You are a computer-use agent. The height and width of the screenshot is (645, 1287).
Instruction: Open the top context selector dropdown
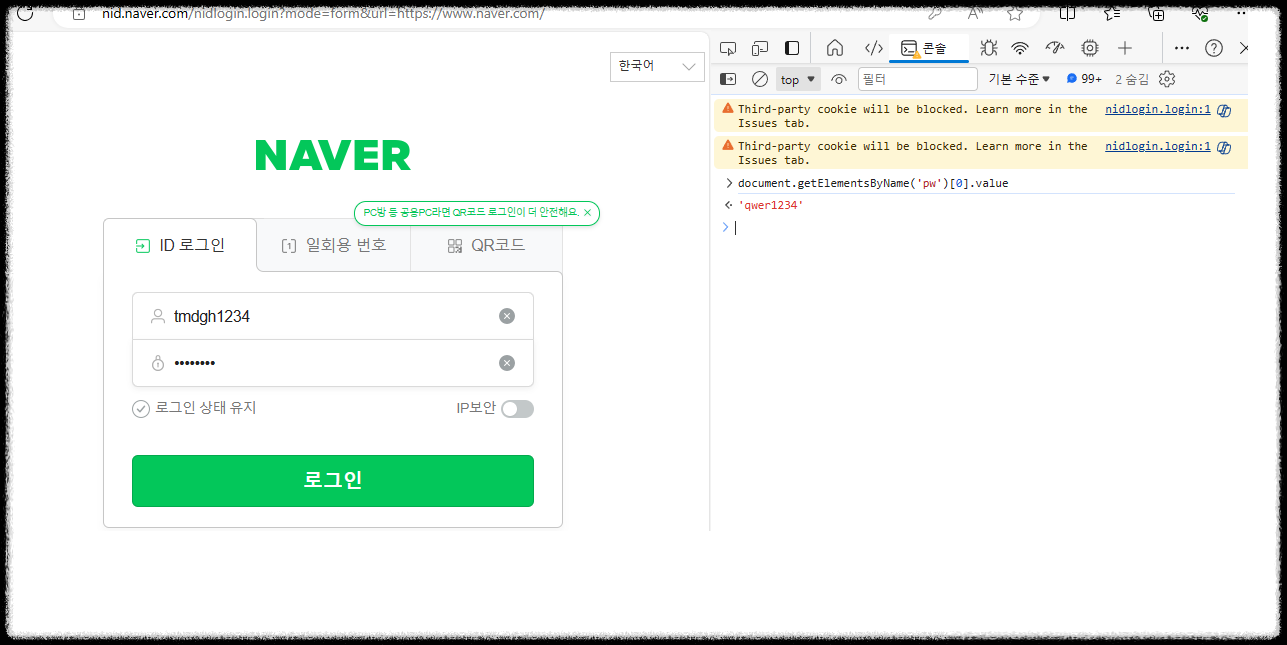(x=798, y=79)
